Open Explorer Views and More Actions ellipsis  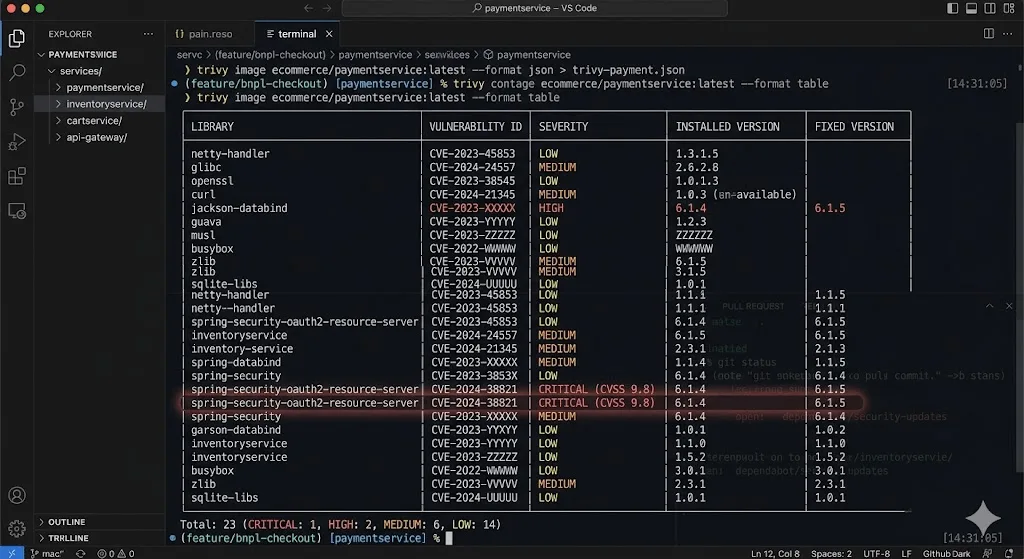point(148,34)
